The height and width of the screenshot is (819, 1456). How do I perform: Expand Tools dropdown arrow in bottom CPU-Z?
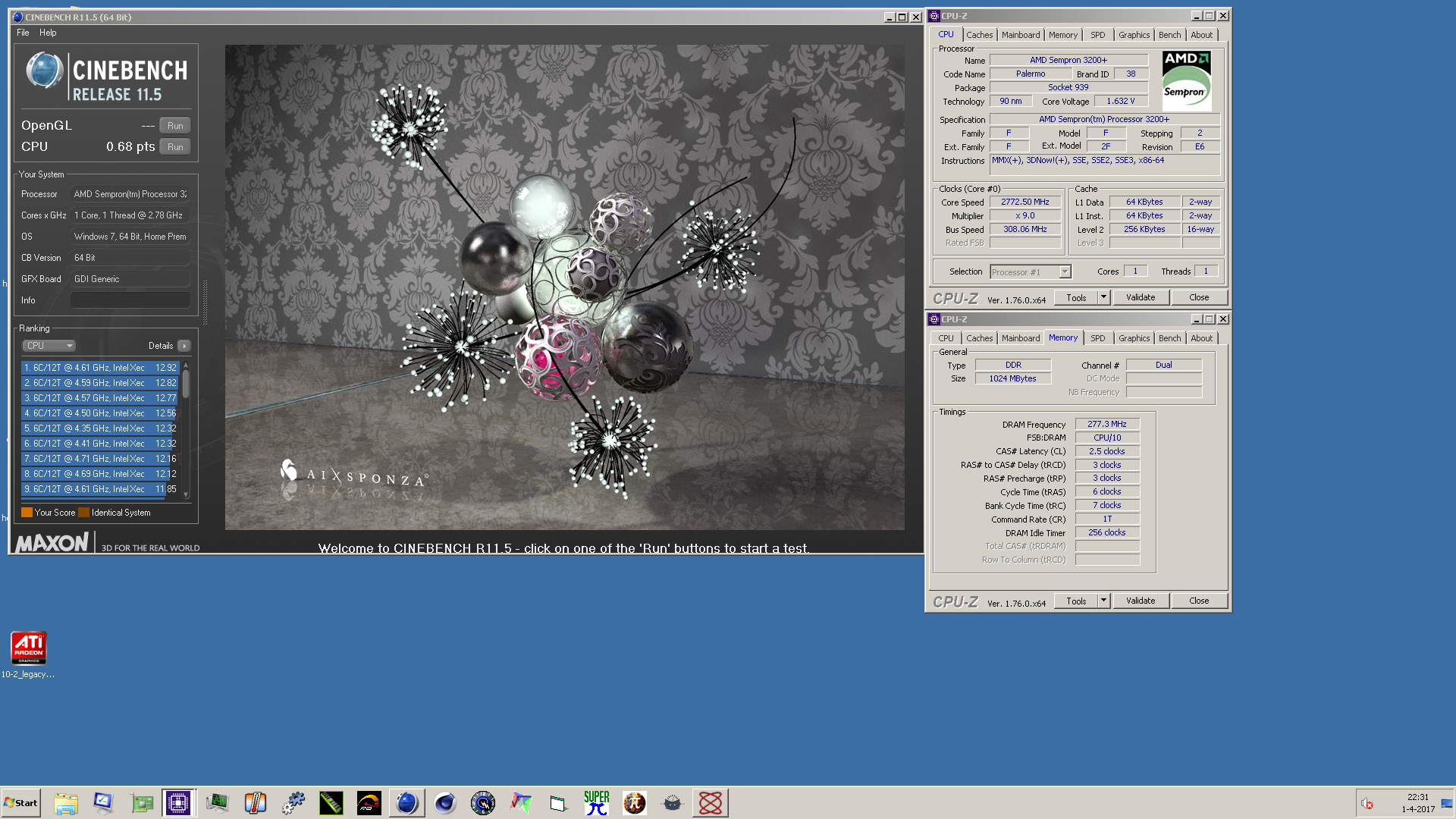[x=1104, y=601]
